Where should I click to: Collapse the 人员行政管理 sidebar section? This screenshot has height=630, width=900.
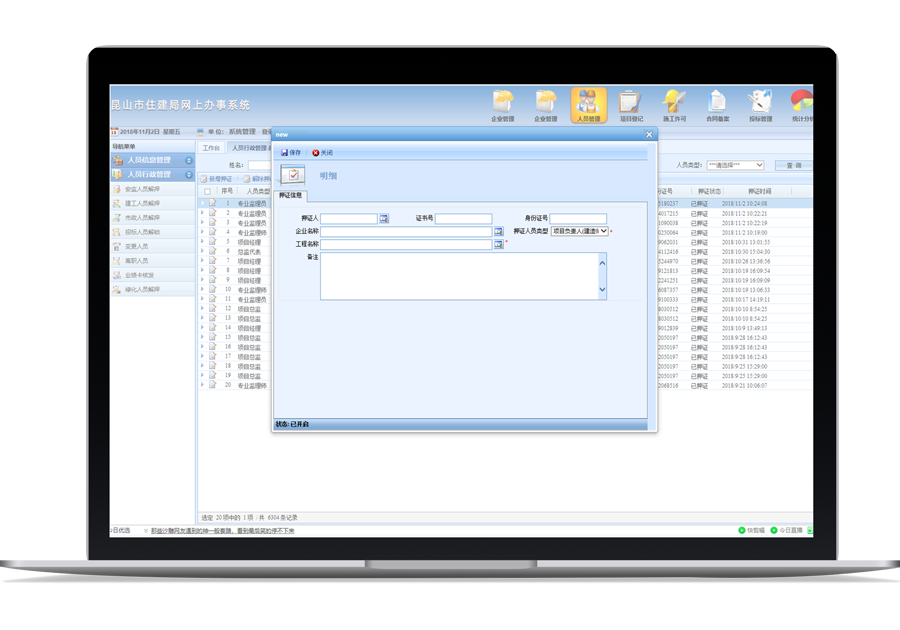[189, 174]
